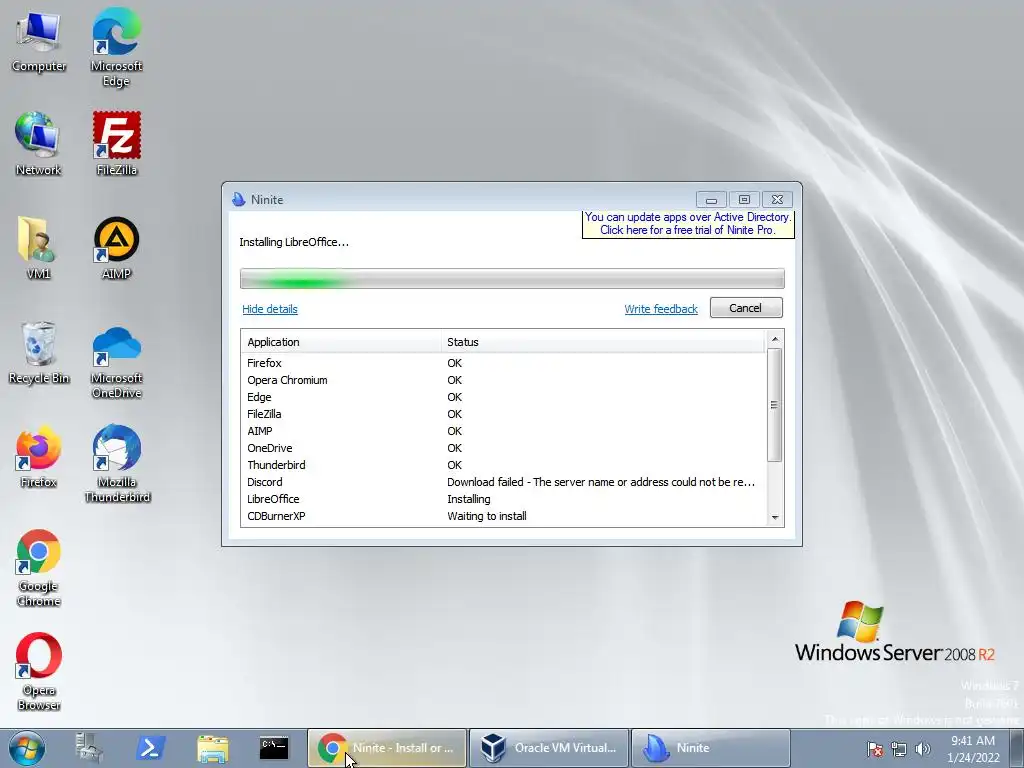Select the Google Chrome desktop shortcut
Screen dimensions: 1024x768
click(39, 568)
